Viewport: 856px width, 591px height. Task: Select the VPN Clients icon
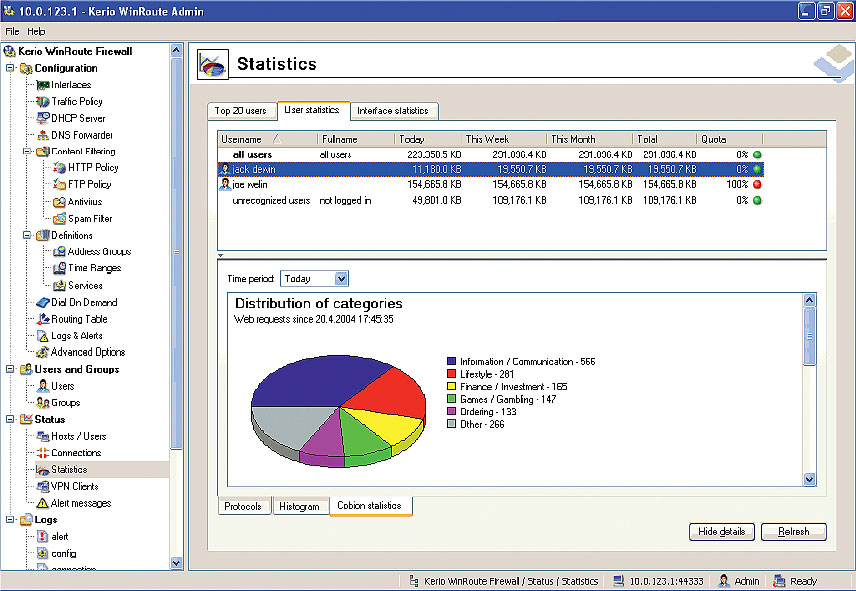[43, 486]
